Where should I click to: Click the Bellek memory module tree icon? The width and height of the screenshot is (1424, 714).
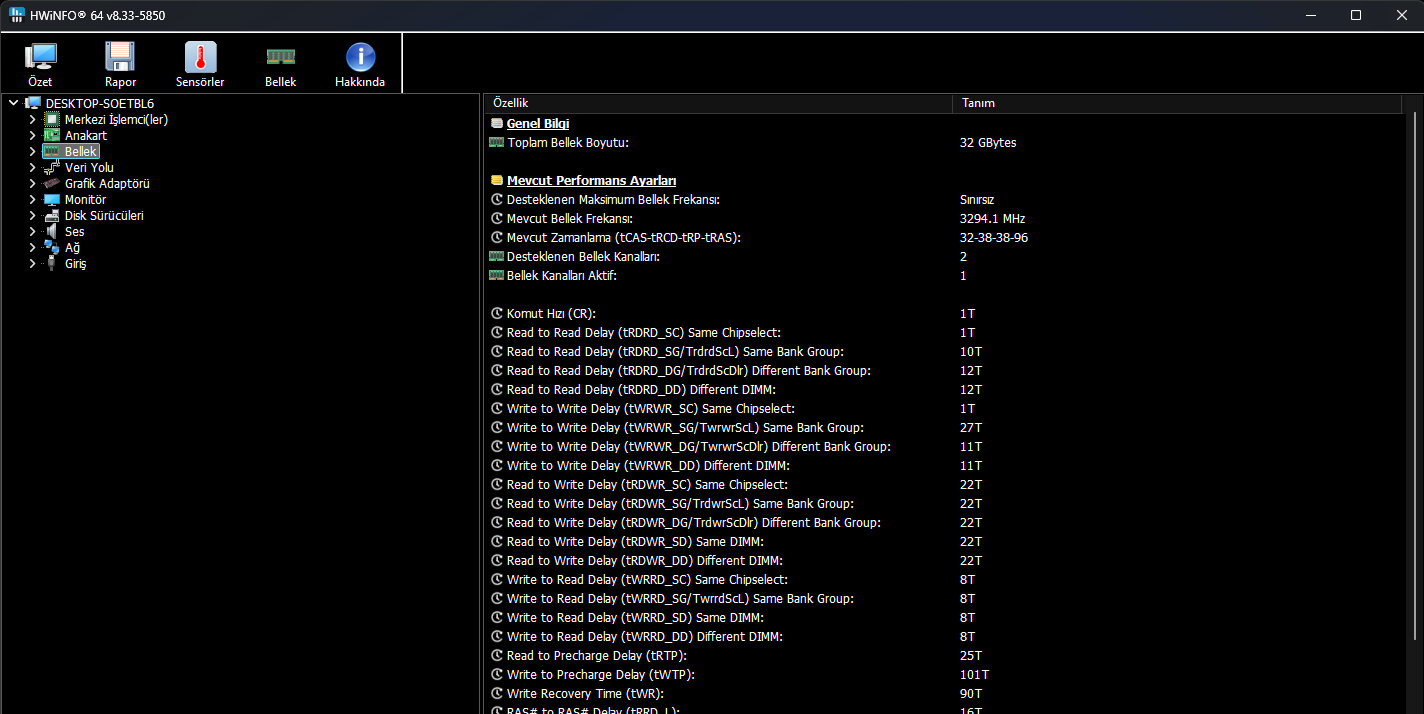point(52,151)
